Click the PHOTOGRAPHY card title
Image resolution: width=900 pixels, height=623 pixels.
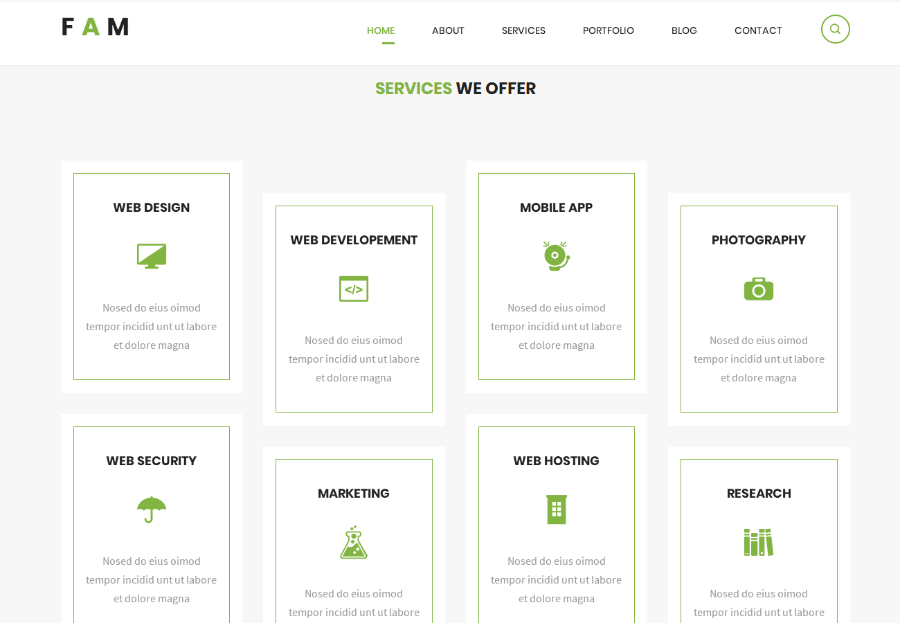pyautogui.click(x=758, y=240)
